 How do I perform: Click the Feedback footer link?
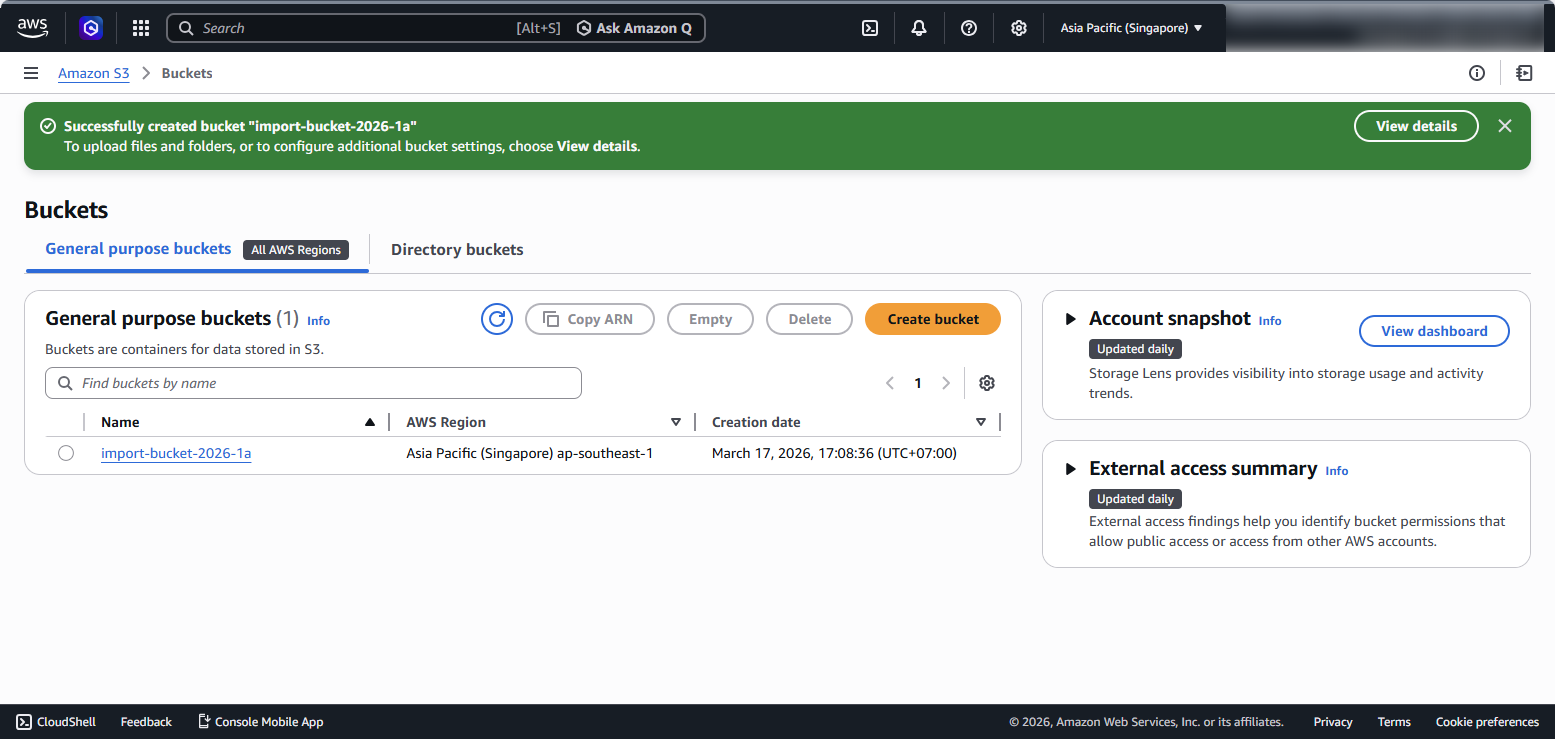point(146,721)
